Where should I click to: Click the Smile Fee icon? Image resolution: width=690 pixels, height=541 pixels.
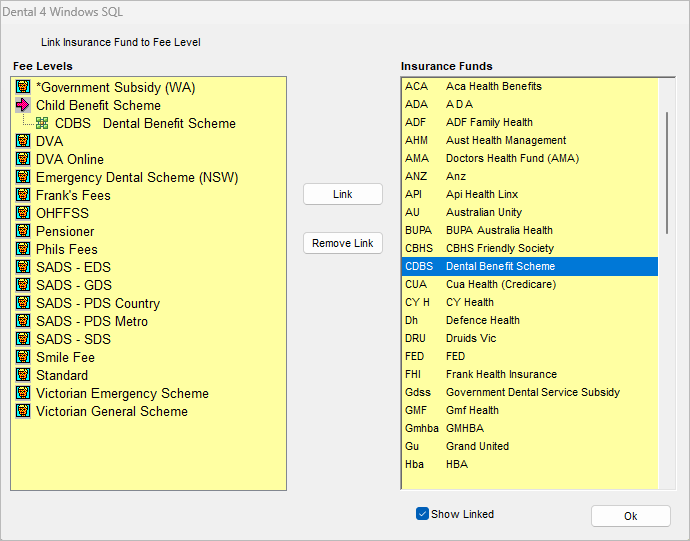pyautogui.click(x=23, y=357)
